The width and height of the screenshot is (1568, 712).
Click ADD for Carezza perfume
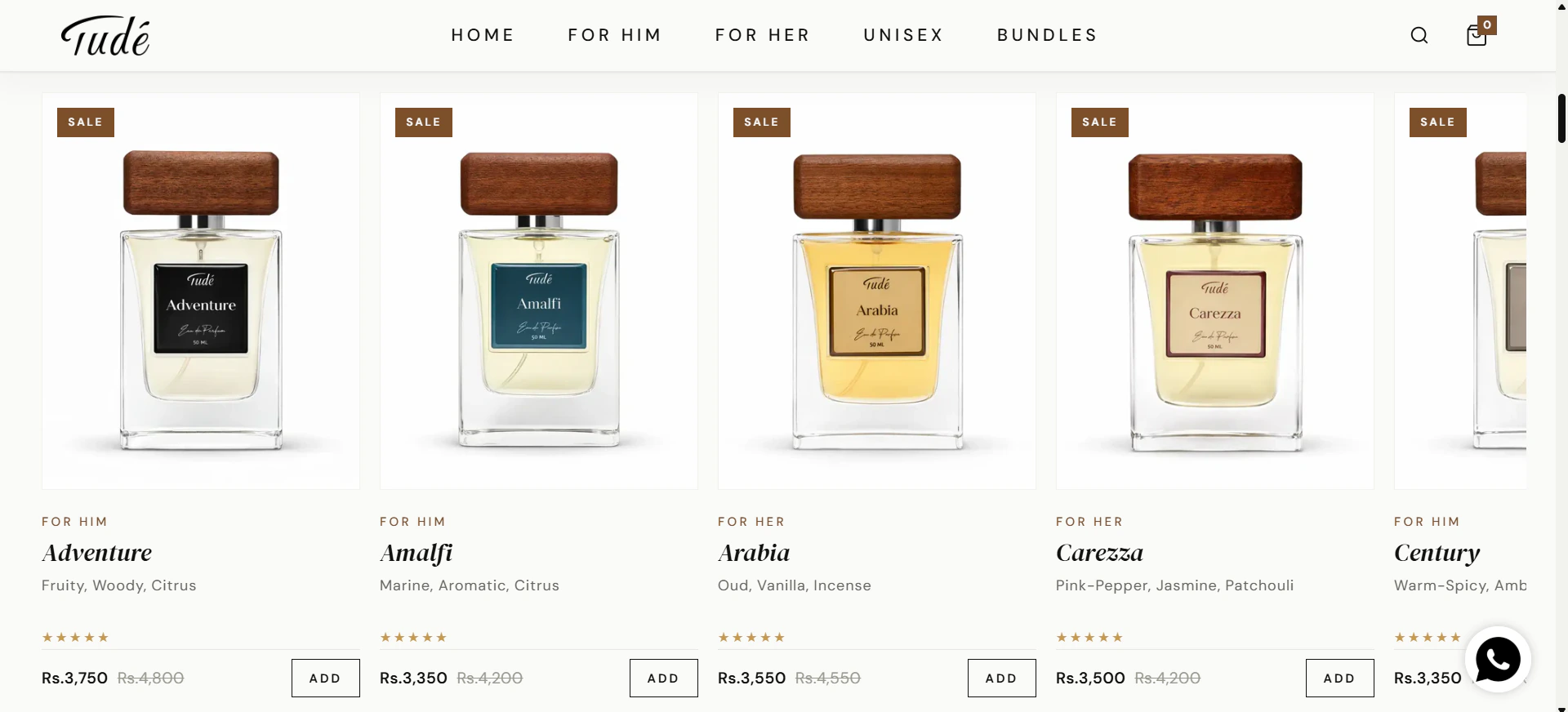[x=1339, y=678]
